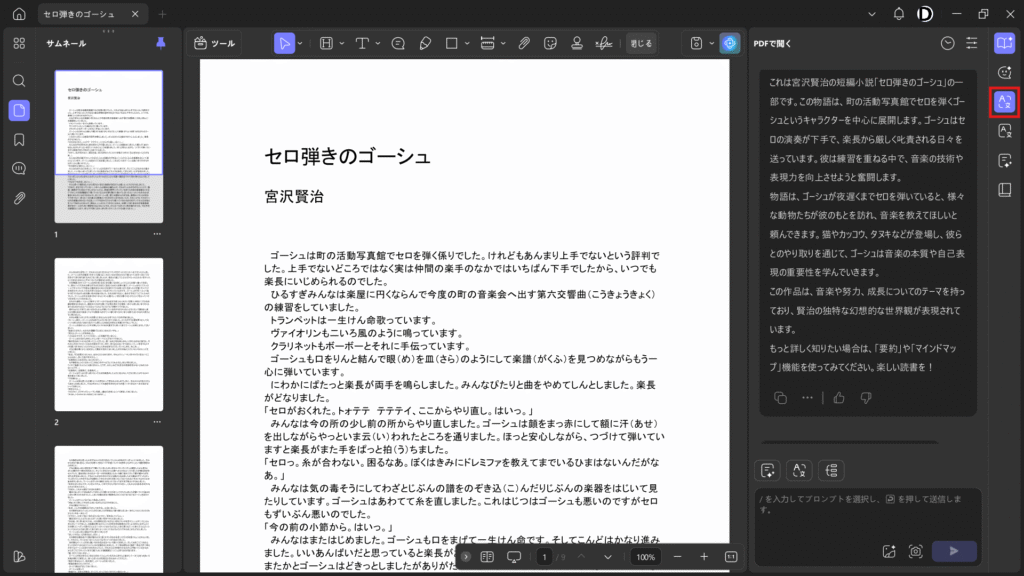Select the highlighter pen tool
Screen dimensions: 1024x576
[x=425, y=43]
